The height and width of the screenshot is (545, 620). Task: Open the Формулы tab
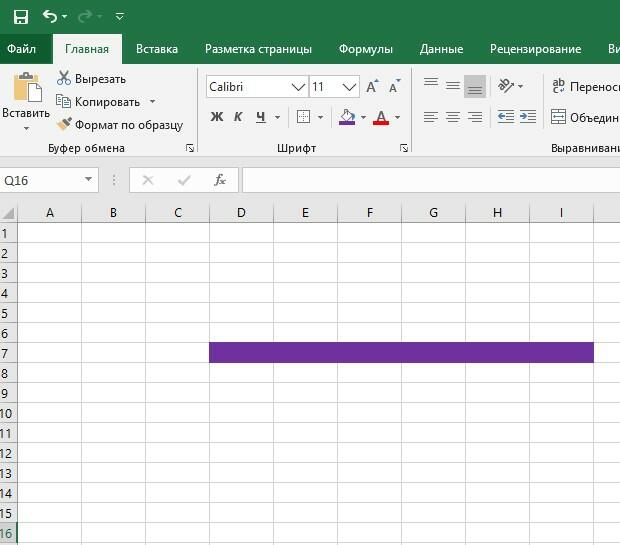(366, 49)
